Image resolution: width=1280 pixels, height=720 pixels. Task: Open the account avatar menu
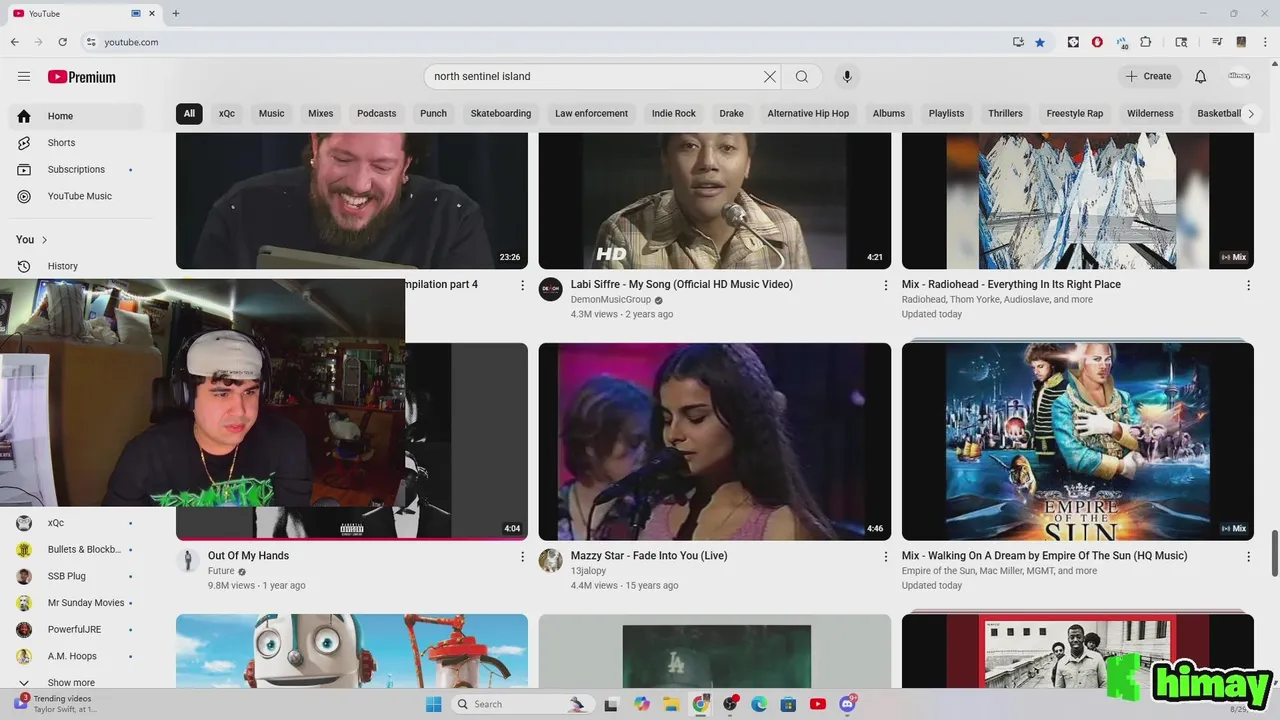click(x=1239, y=77)
